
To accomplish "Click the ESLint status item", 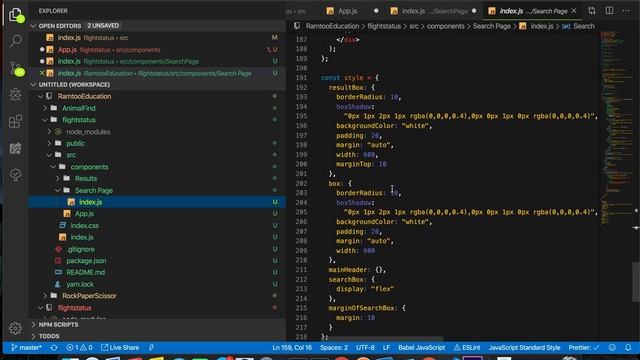I will [467, 348].
